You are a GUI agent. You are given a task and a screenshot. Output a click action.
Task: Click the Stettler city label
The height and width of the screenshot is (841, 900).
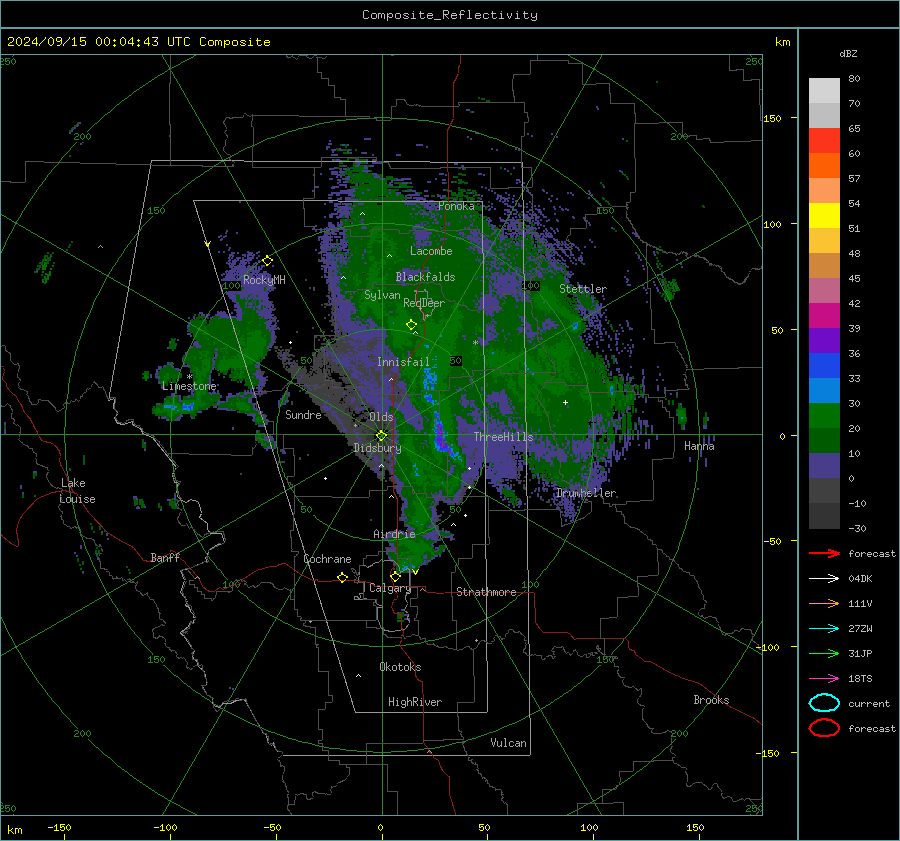(x=583, y=289)
